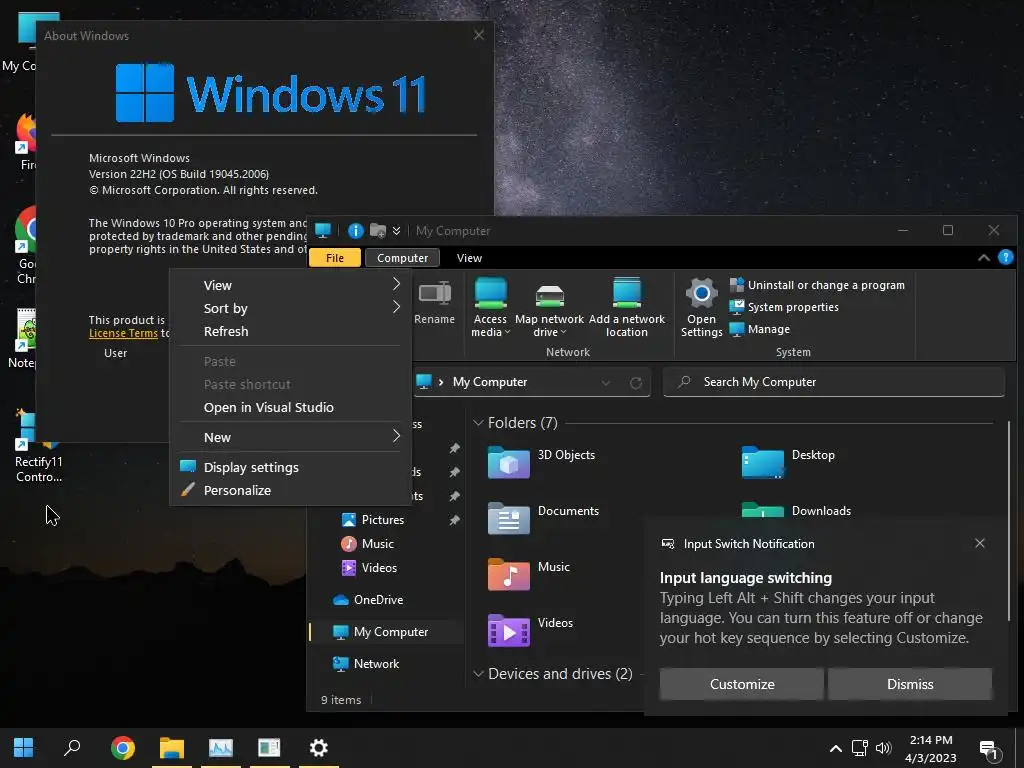Click the License Terms link
Viewport: 1024px width, 768px height.
tap(123, 333)
